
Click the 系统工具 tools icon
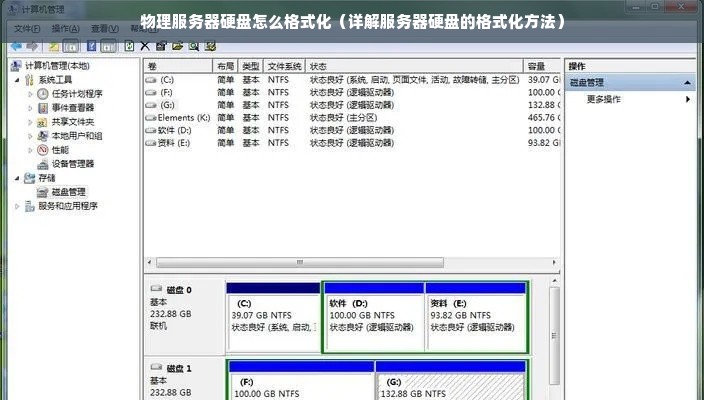pyautogui.click(x=29, y=80)
